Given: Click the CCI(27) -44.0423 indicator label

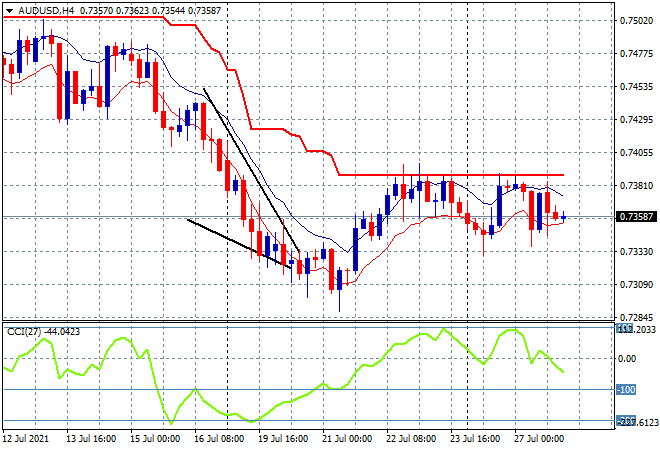Looking at the screenshot, I should (43, 332).
